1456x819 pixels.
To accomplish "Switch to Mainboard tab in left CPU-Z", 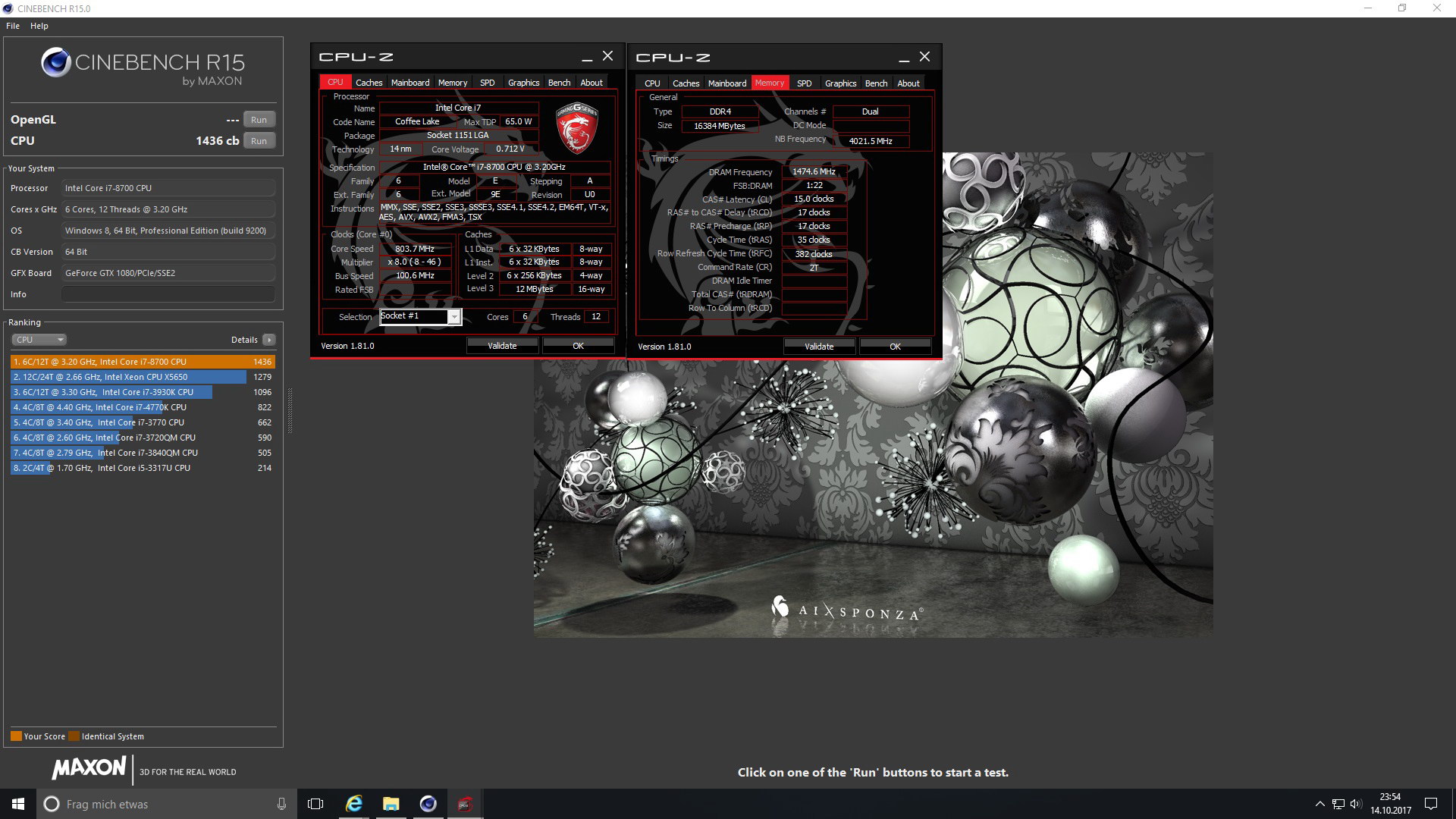I will pos(410,83).
